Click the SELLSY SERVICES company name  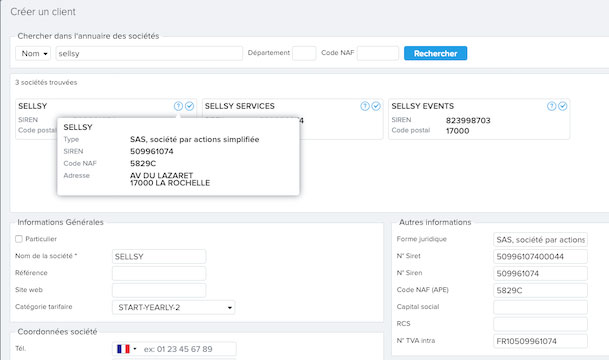pyautogui.click(x=240, y=106)
